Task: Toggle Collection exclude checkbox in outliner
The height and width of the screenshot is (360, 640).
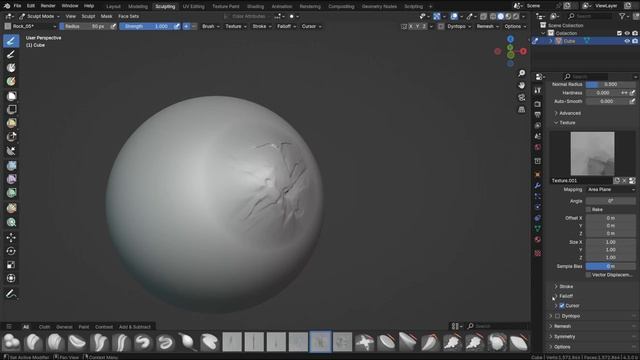Action: click(x=619, y=33)
